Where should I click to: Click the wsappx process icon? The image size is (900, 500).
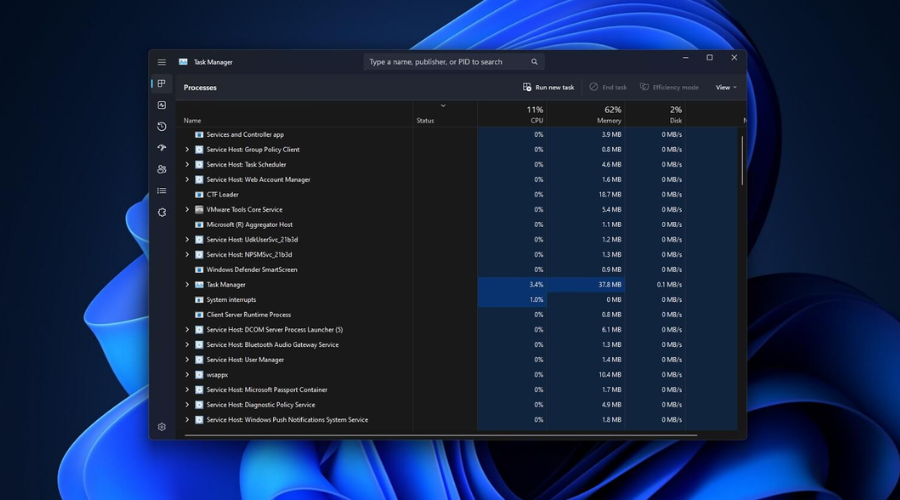(x=199, y=375)
